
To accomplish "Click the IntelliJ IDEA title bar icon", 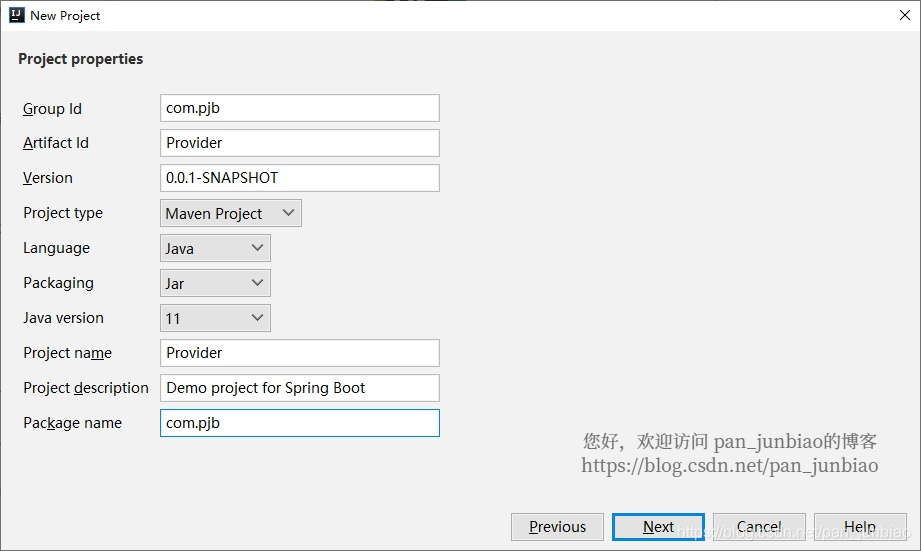I will coord(16,15).
